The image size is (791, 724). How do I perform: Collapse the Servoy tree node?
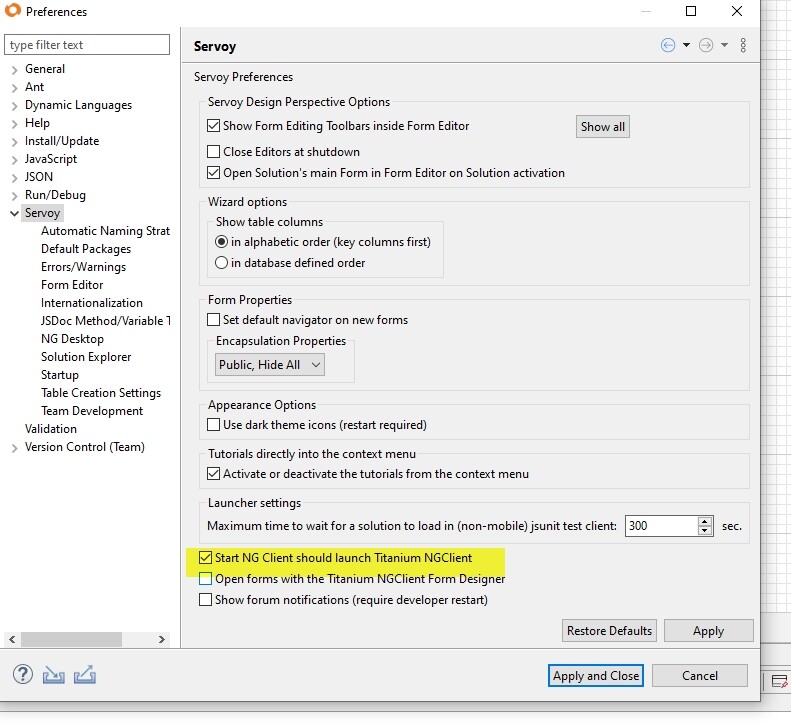[x=15, y=213]
